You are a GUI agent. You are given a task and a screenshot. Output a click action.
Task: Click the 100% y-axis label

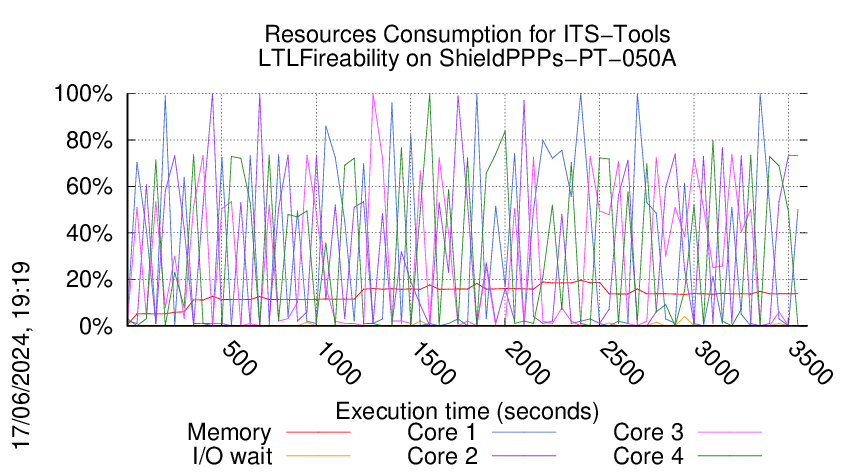coord(83,94)
